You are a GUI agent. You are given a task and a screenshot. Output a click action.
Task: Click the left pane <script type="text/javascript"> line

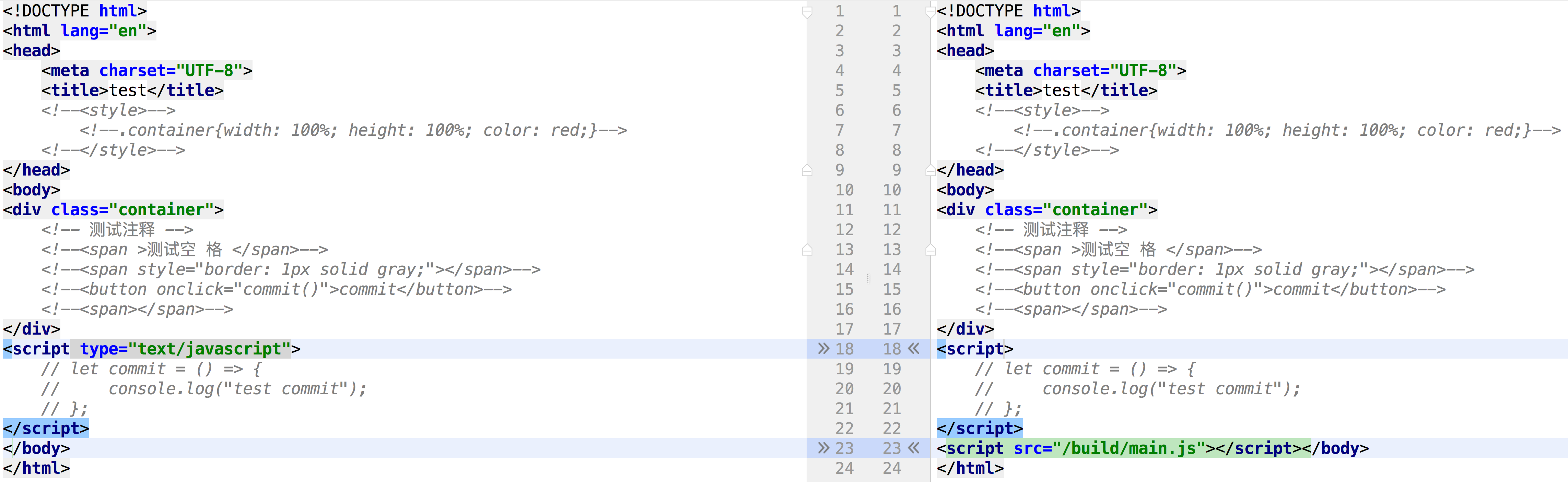pyautogui.click(x=152, y=349)
